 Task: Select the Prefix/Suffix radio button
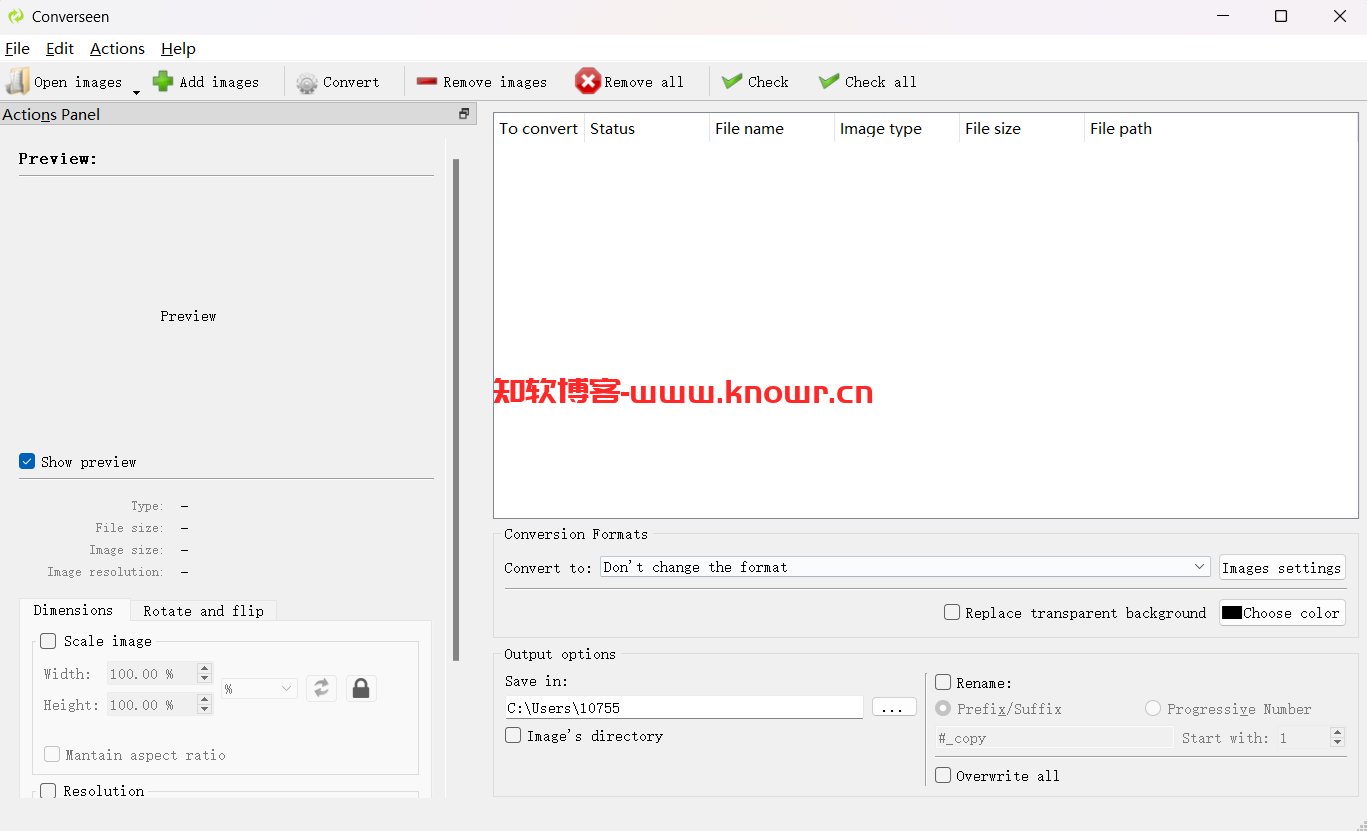pos(943,708)
